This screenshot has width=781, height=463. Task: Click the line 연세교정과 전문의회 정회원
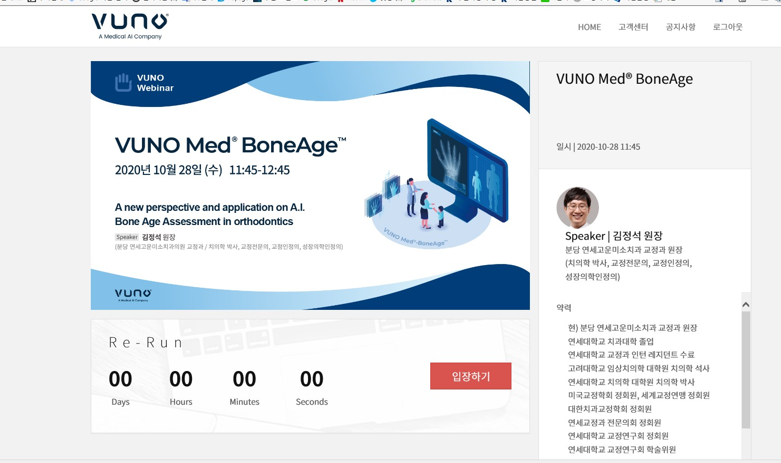coord(614,422)
